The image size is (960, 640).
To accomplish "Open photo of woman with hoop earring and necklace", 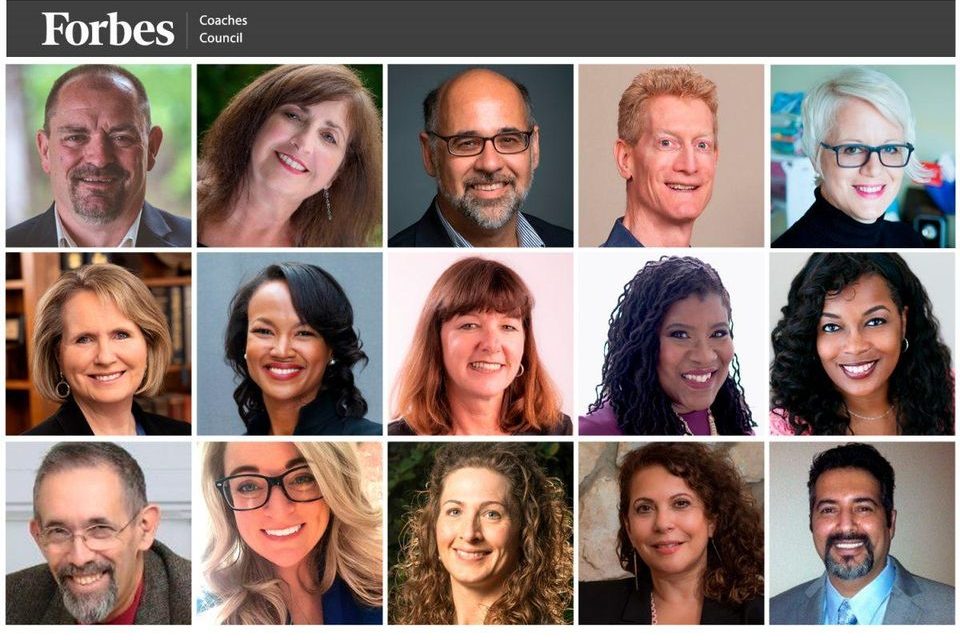I will (863, 344).
